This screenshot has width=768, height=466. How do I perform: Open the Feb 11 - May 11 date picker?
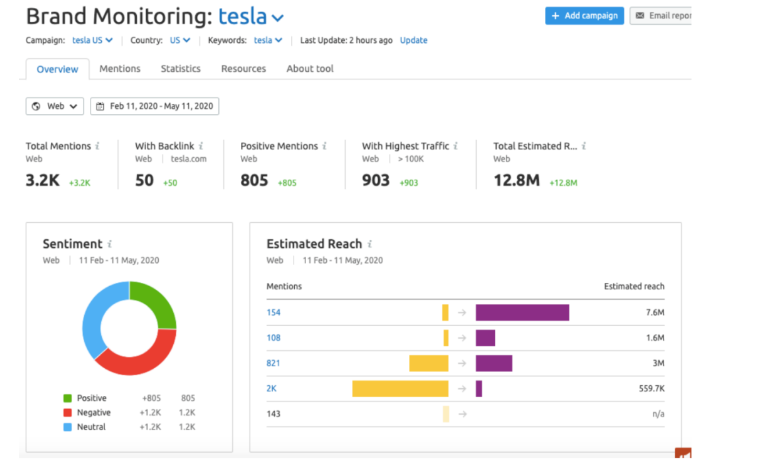pyautogui.click(x=155, y=106)
